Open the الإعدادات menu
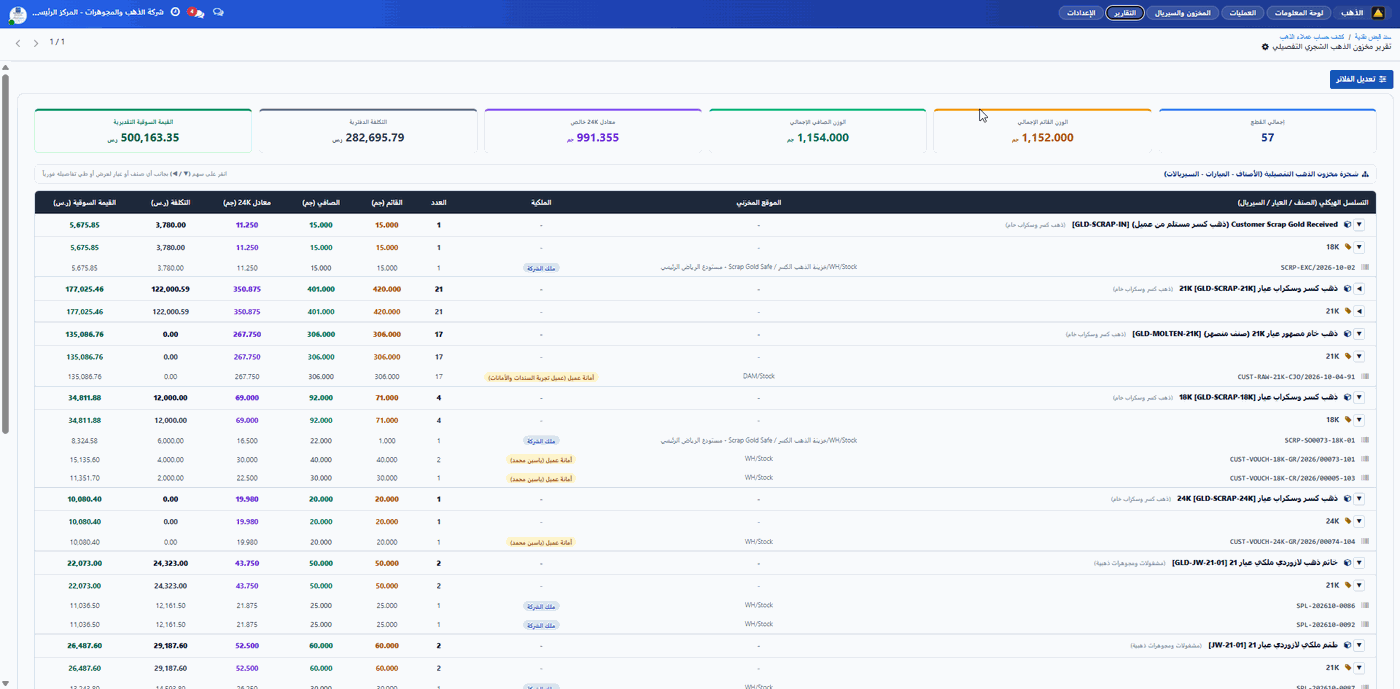This screenshot has width=1400, height=689. coord(1080,13)
